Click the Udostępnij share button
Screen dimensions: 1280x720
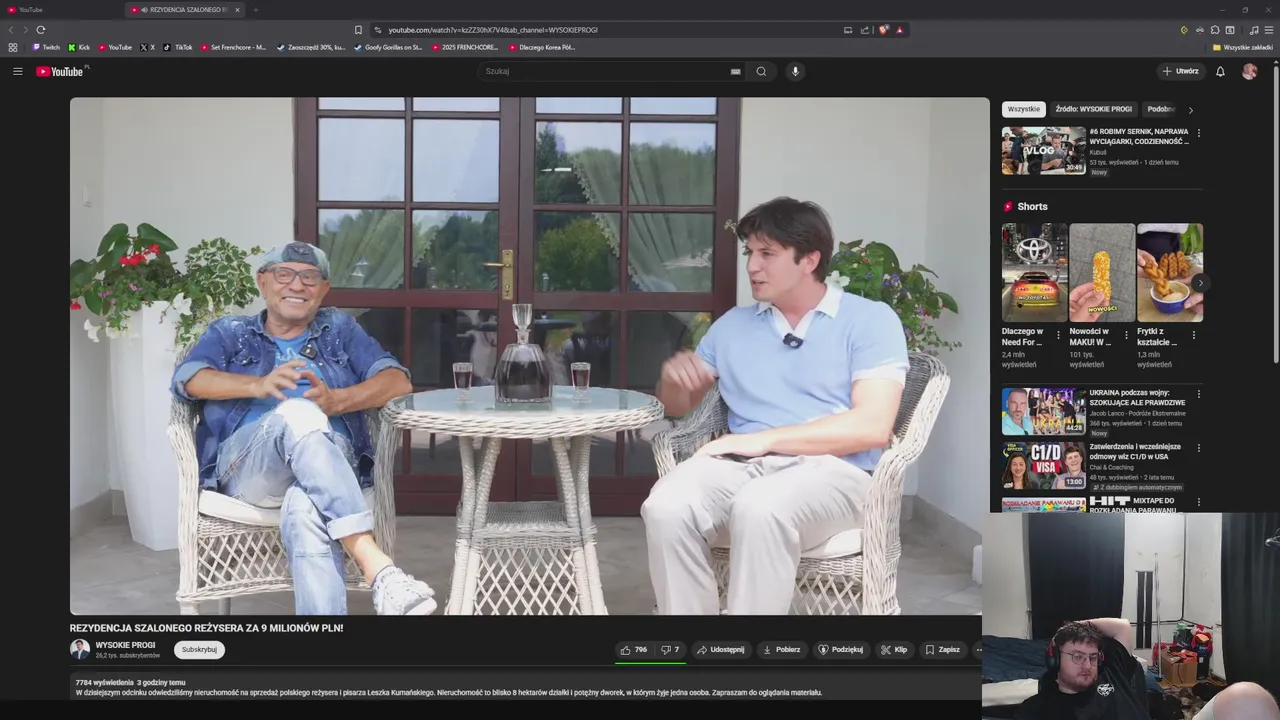tap(720, 650)
